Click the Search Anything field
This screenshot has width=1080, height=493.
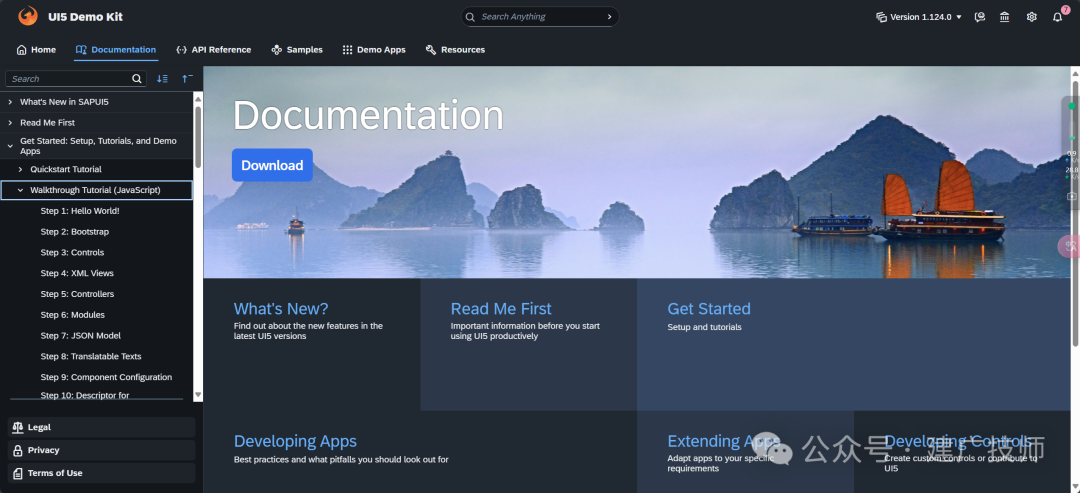(540, 17)
